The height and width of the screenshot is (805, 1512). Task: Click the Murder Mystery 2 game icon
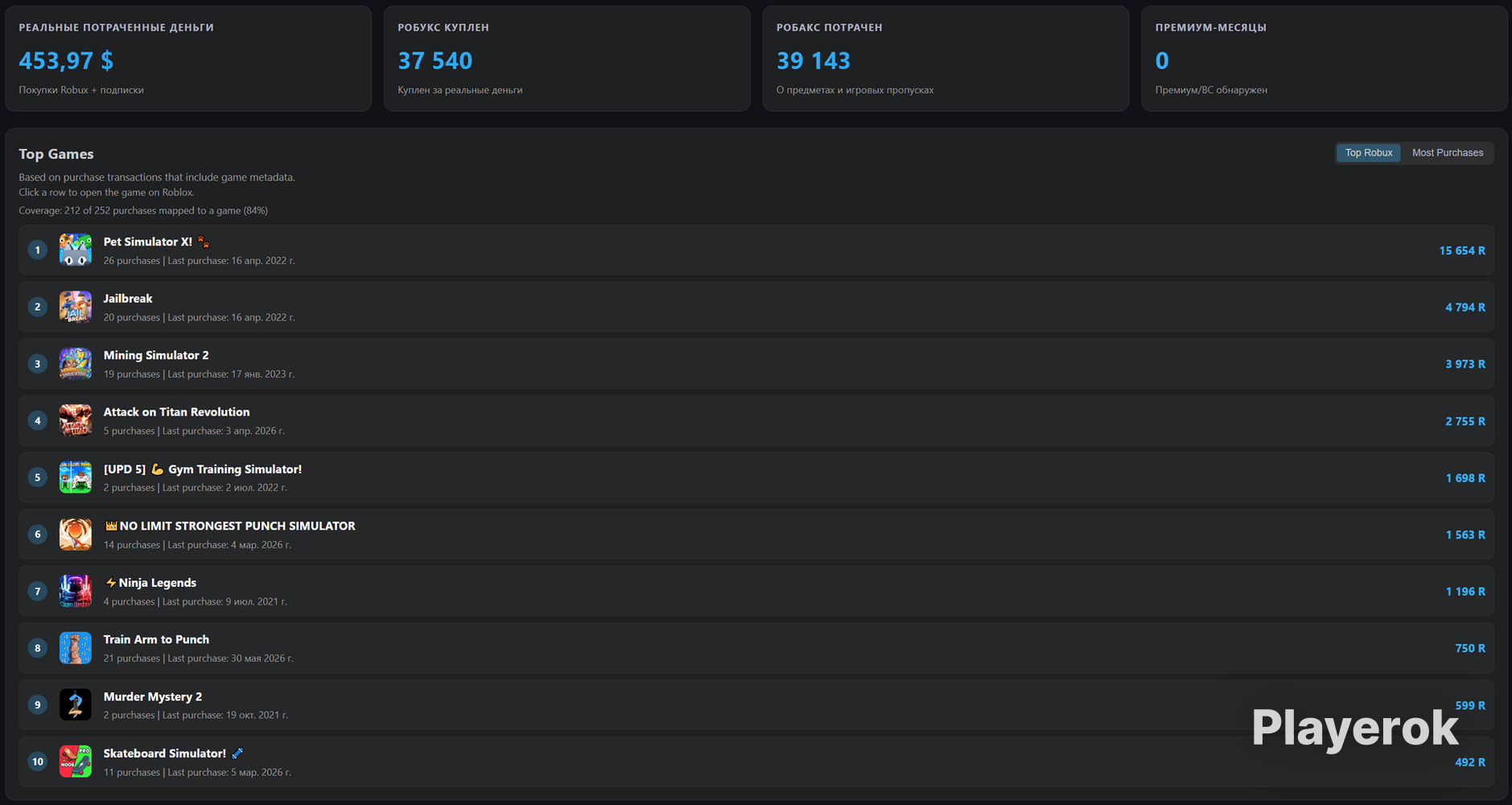(75, 705)
